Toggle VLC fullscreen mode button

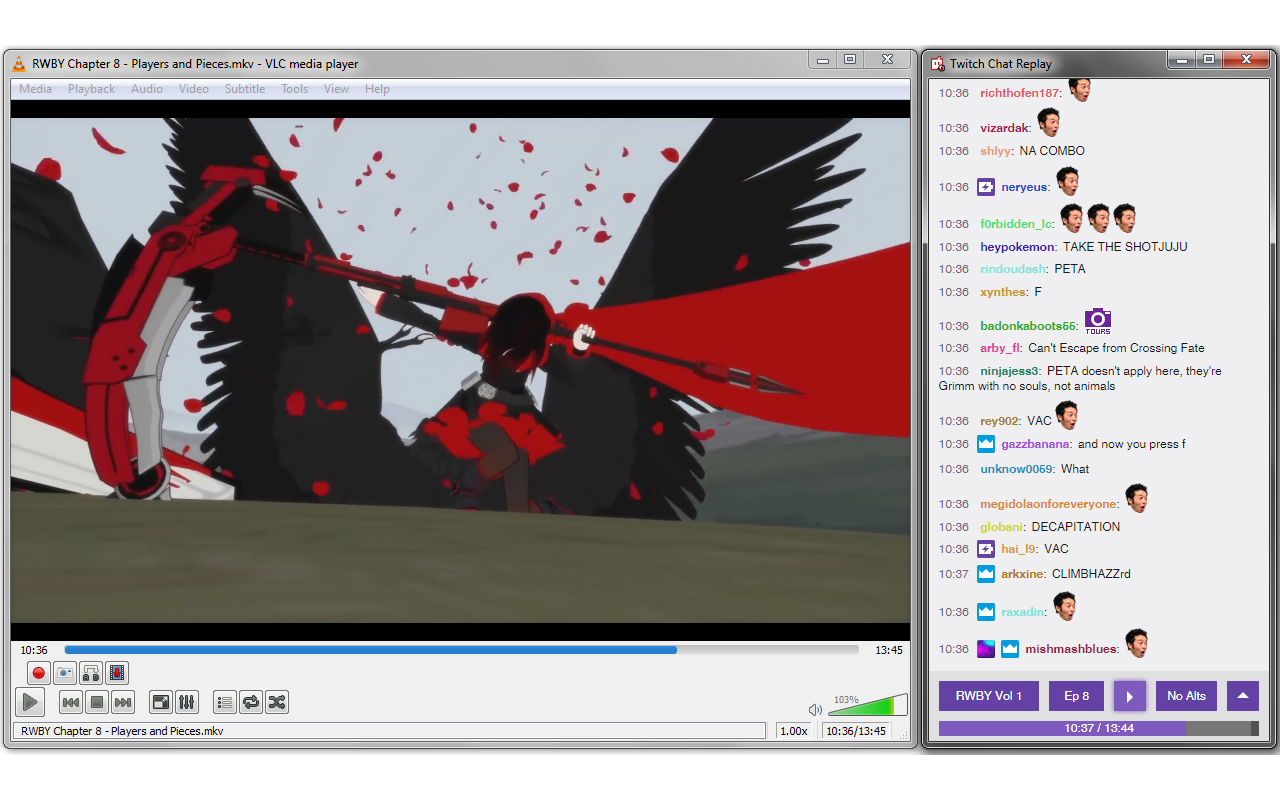[161, 702]
